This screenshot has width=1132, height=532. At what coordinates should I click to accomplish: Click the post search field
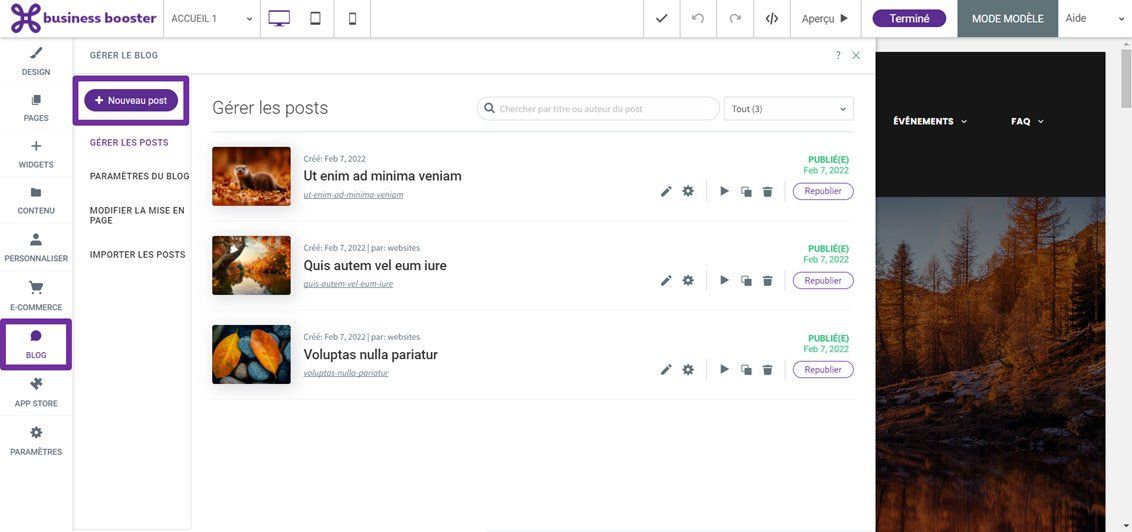[598, 109]
